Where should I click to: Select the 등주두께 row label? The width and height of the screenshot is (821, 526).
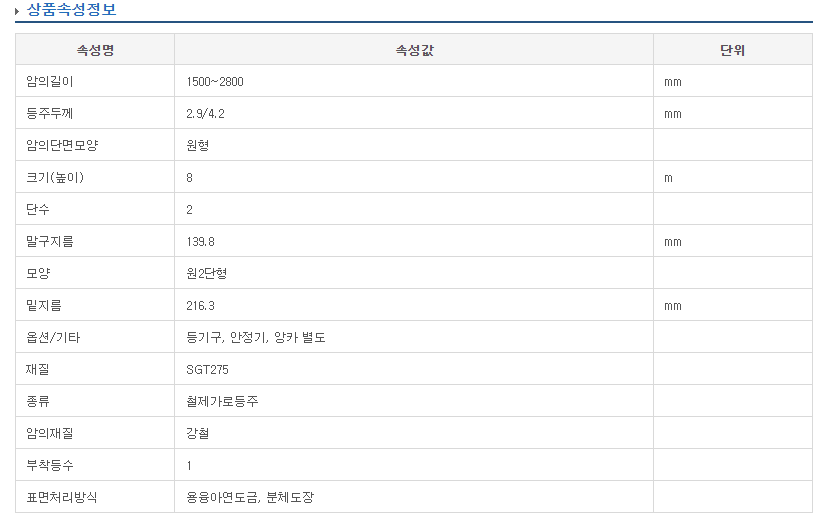pyautogui.click(x=50, y=114)
